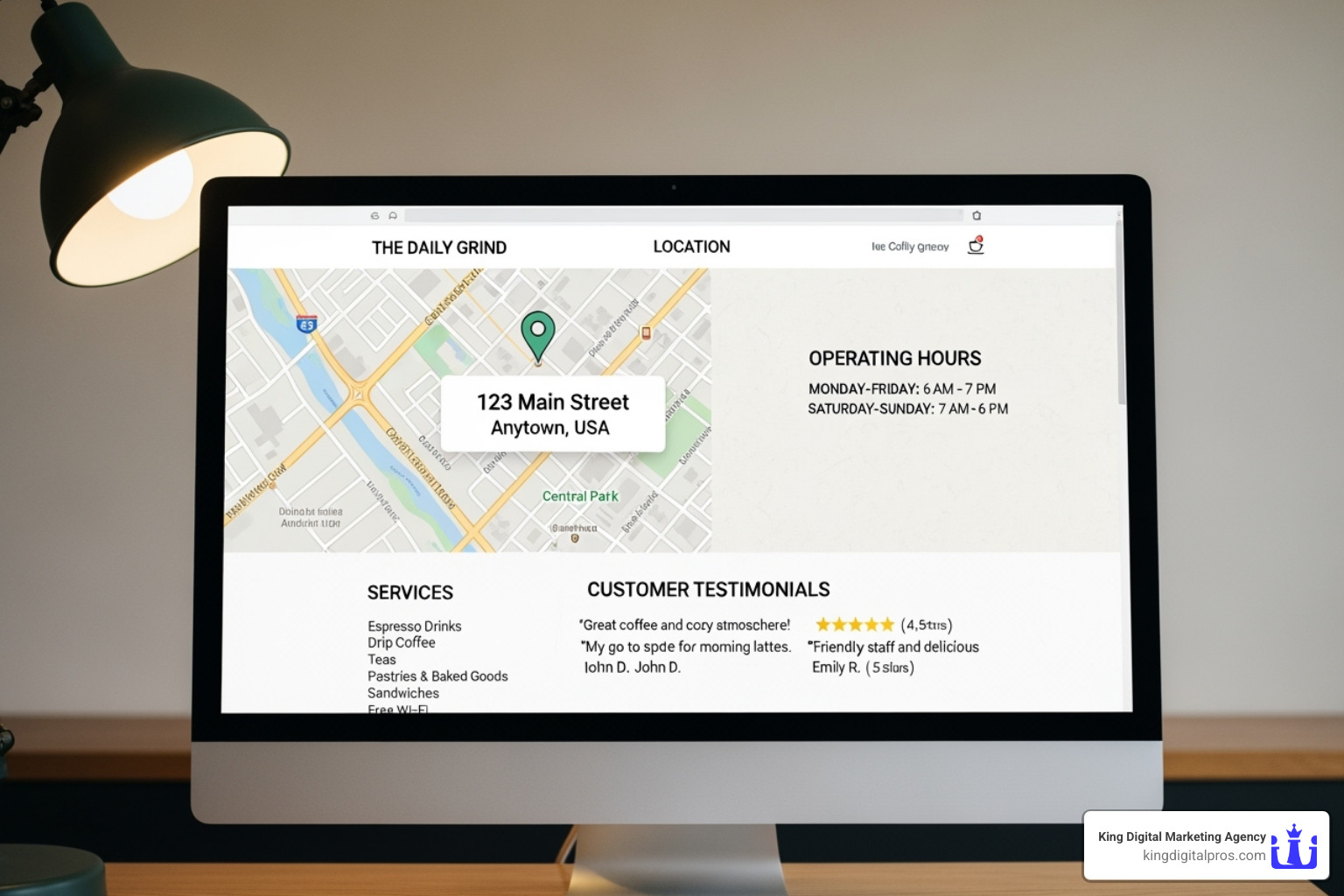Click the Interstate highway shield on the map
Screen dimensions: 1344x896
(x=308, y=322)
